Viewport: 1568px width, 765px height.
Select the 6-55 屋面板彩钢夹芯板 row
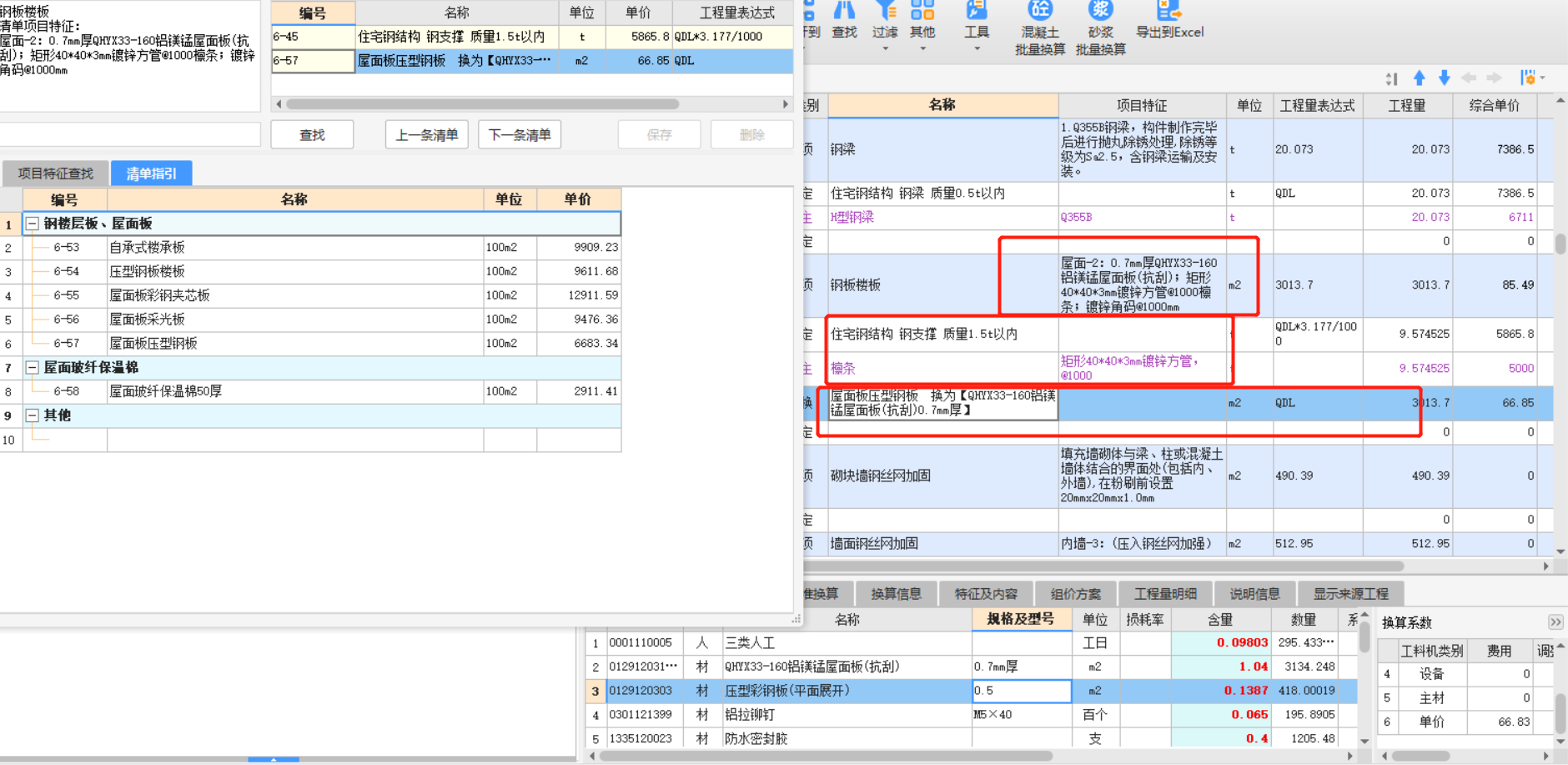[159, 295]
